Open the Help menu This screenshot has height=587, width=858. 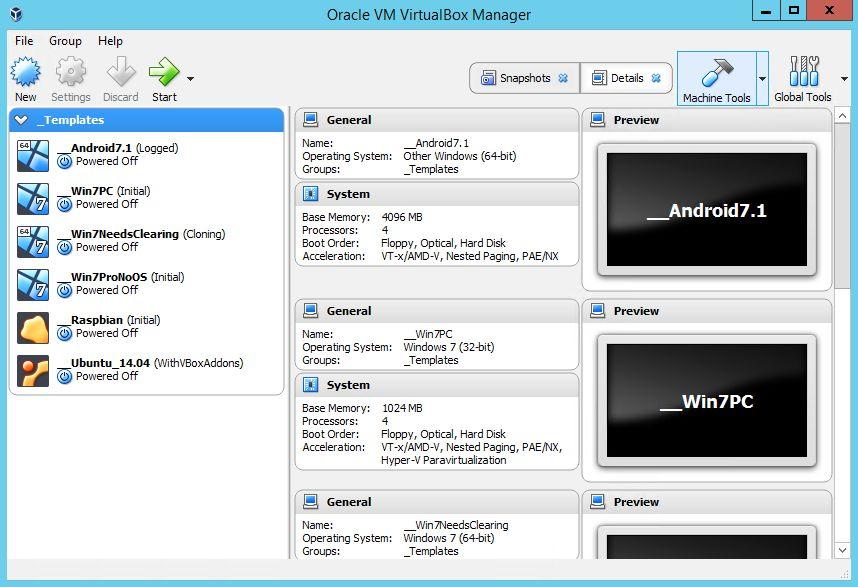pos(110,41)
